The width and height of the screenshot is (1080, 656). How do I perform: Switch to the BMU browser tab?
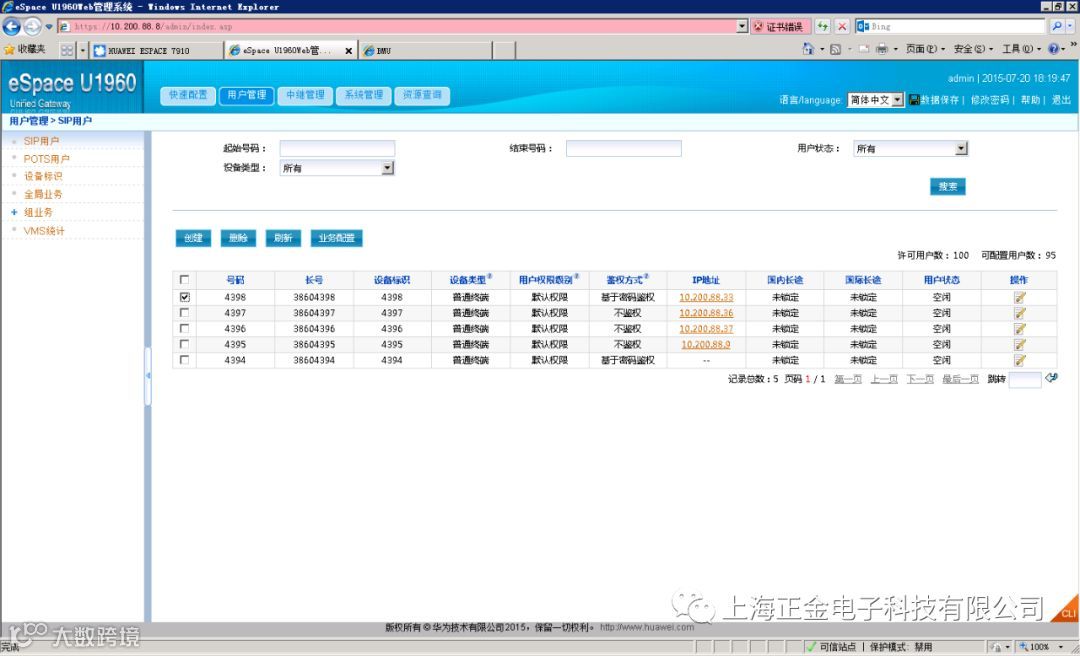coord(425,51)
